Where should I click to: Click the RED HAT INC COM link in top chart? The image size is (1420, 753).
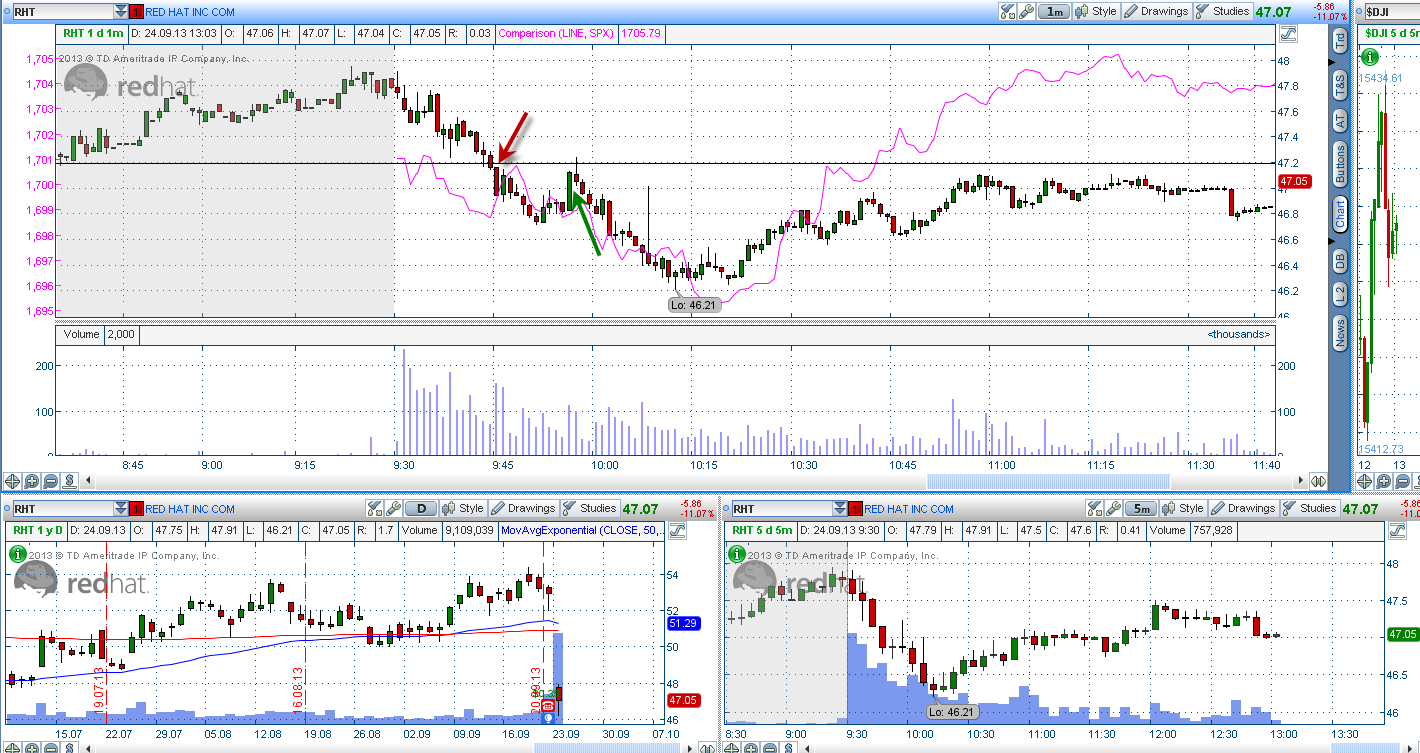point(190,11)
